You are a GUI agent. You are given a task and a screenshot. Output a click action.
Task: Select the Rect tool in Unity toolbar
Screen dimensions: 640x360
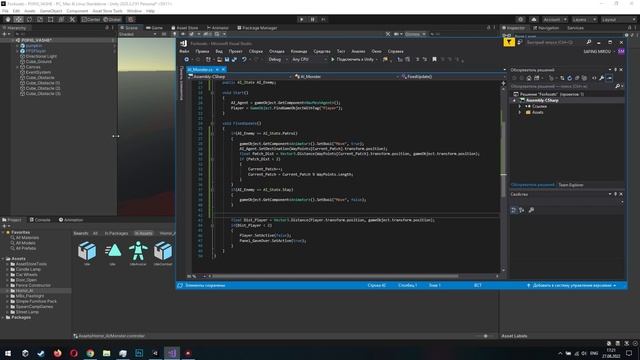[x=50, y=19]
